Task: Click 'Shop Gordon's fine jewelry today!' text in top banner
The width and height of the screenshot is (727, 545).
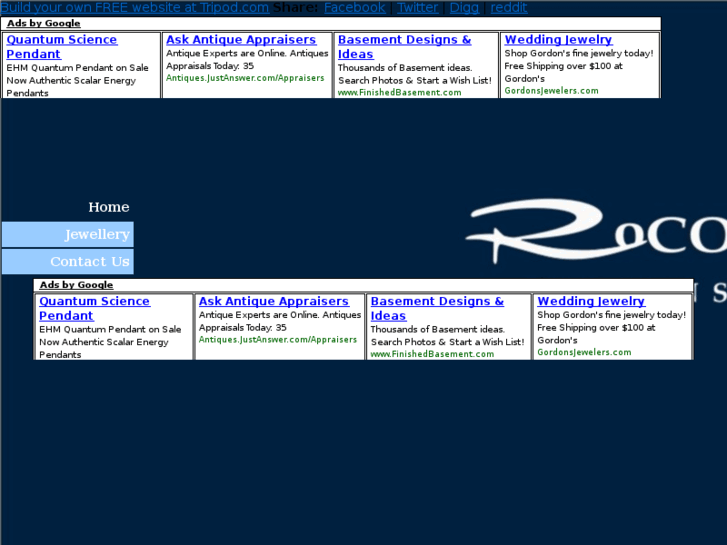Action: coord(579,53)
